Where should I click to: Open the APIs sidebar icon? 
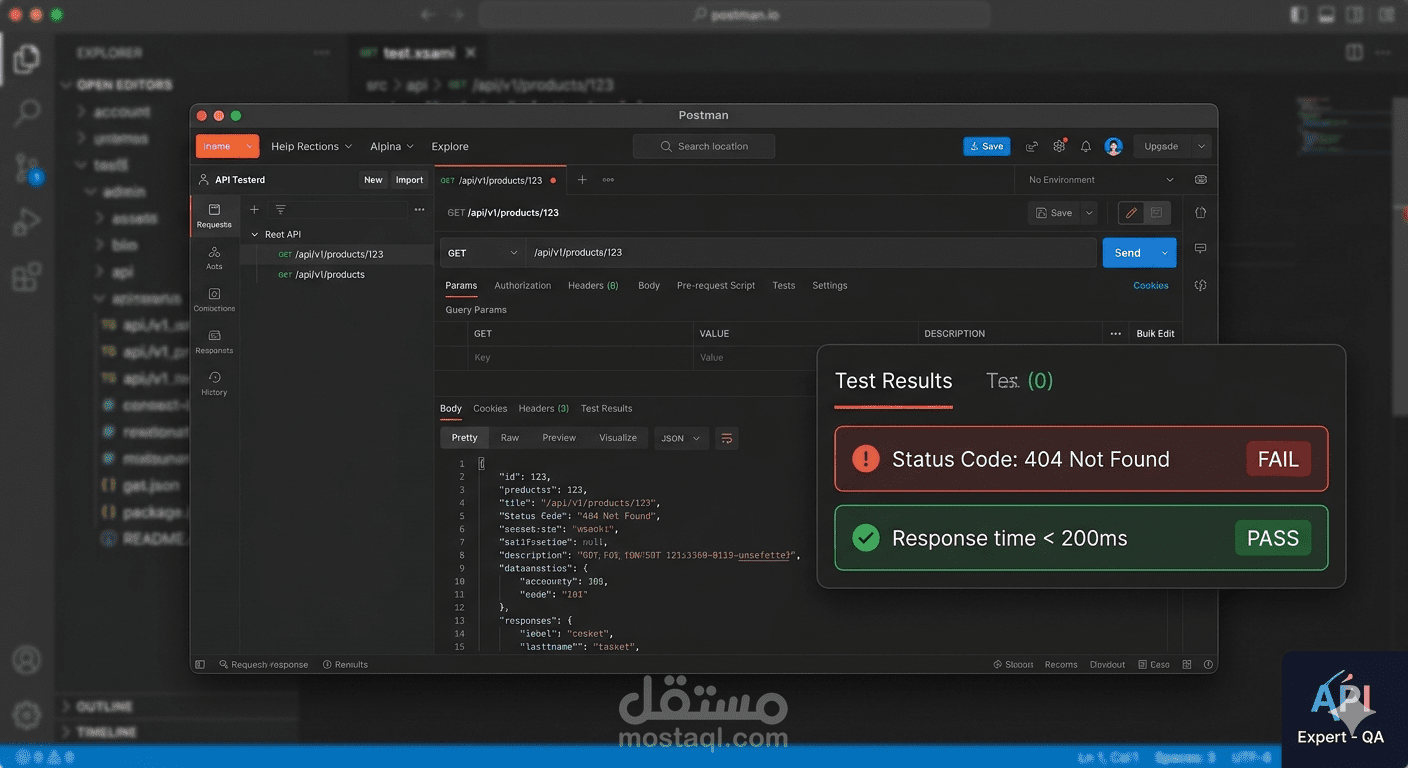[214, 258]
